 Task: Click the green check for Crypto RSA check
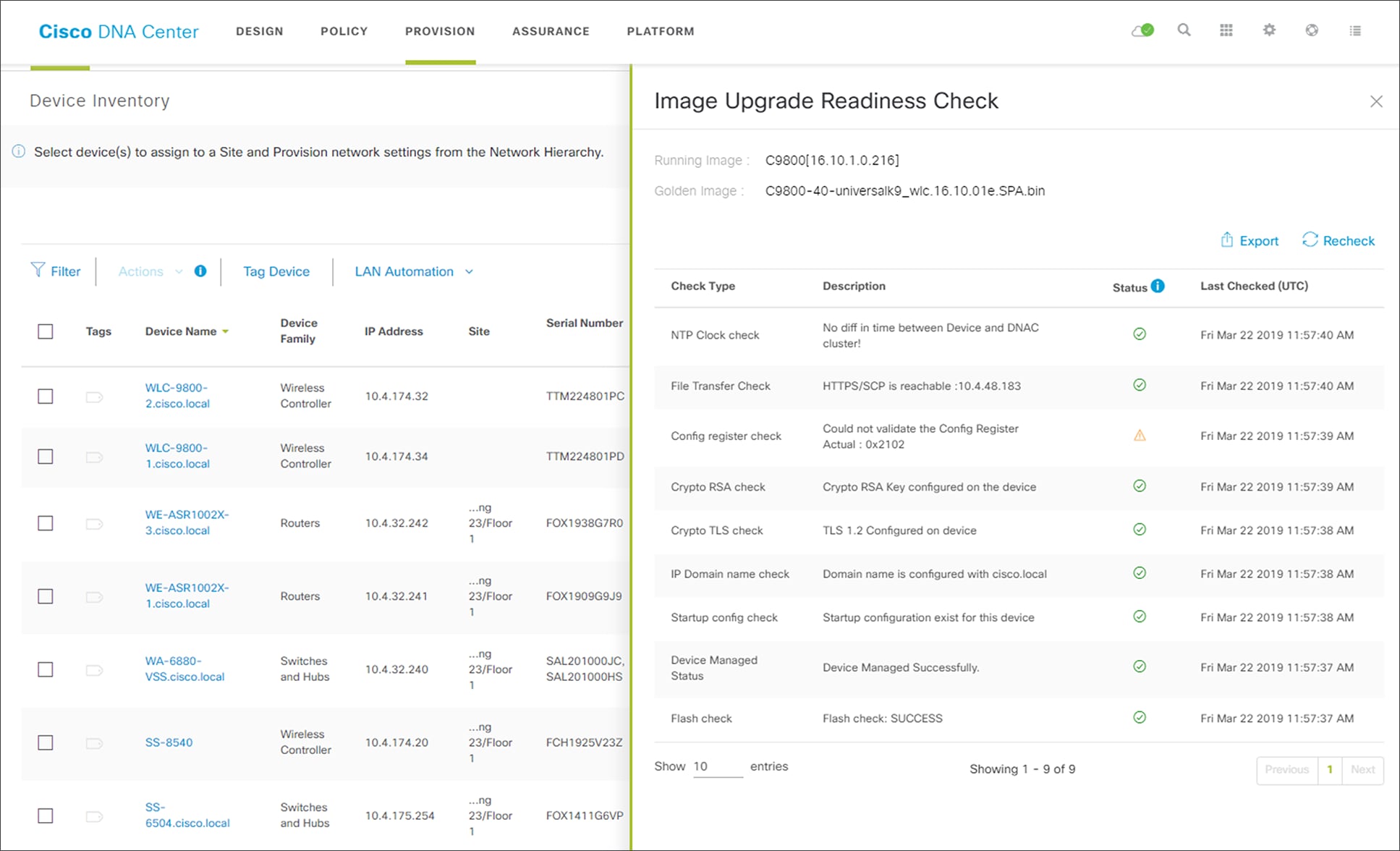[x=1140, y=486]
